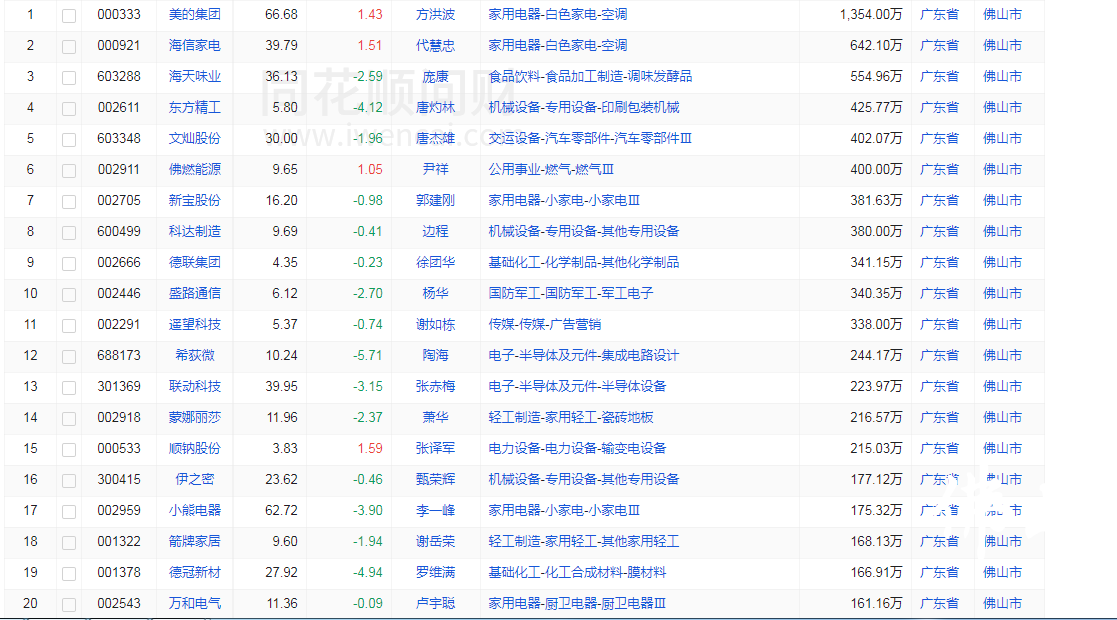Check the box for 箭牌家居

(69, 543)
